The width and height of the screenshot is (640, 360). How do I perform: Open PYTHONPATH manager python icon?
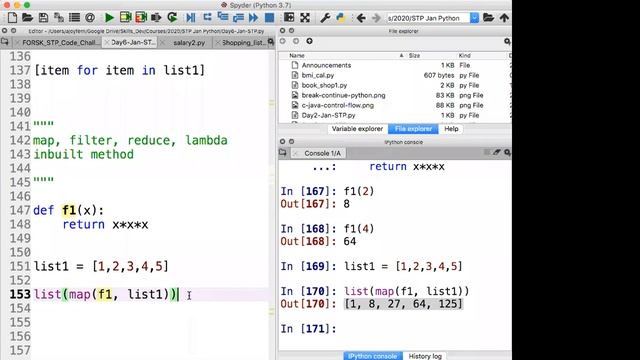[x=340, y=18]
